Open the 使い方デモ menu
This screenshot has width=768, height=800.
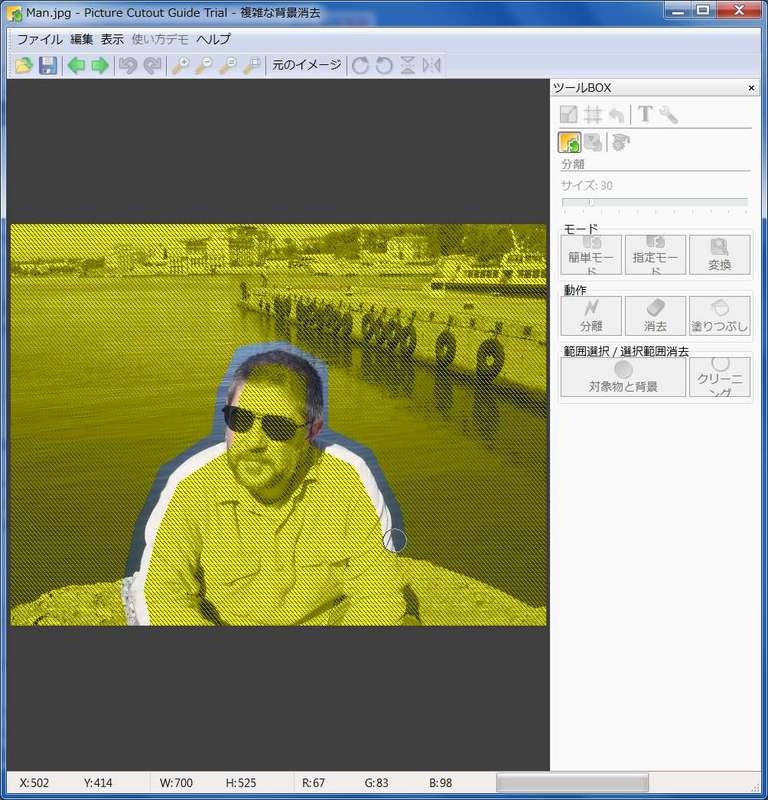point(160,39)
